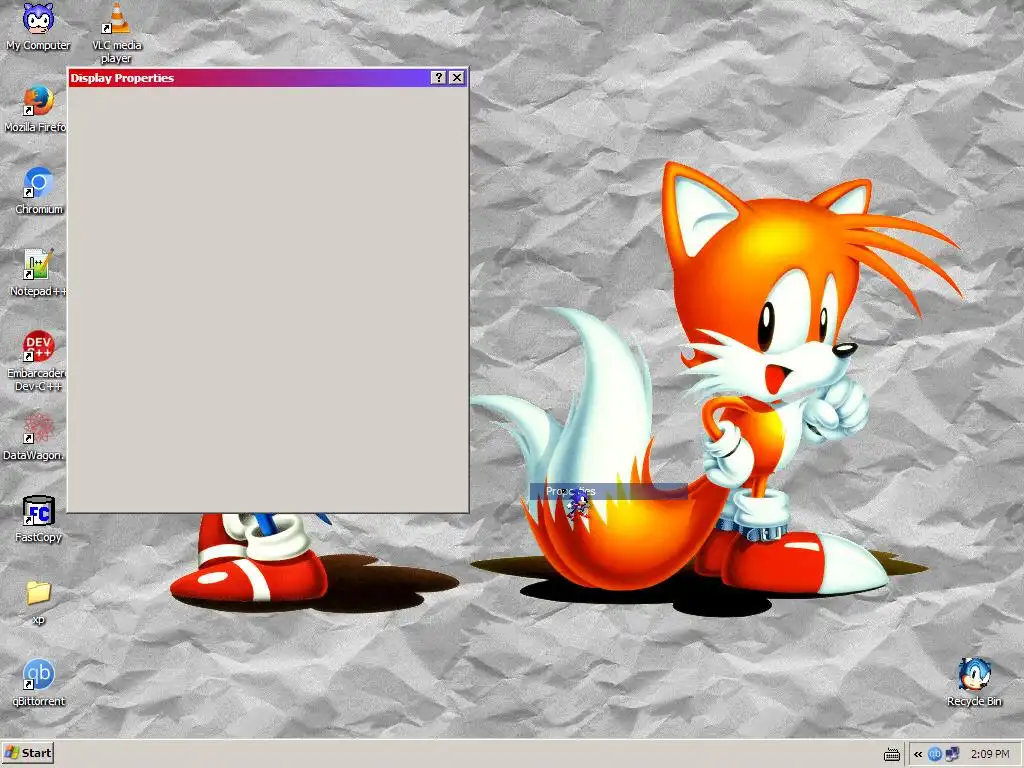
Task: Click the network connection tray icon
Action: 952,754
